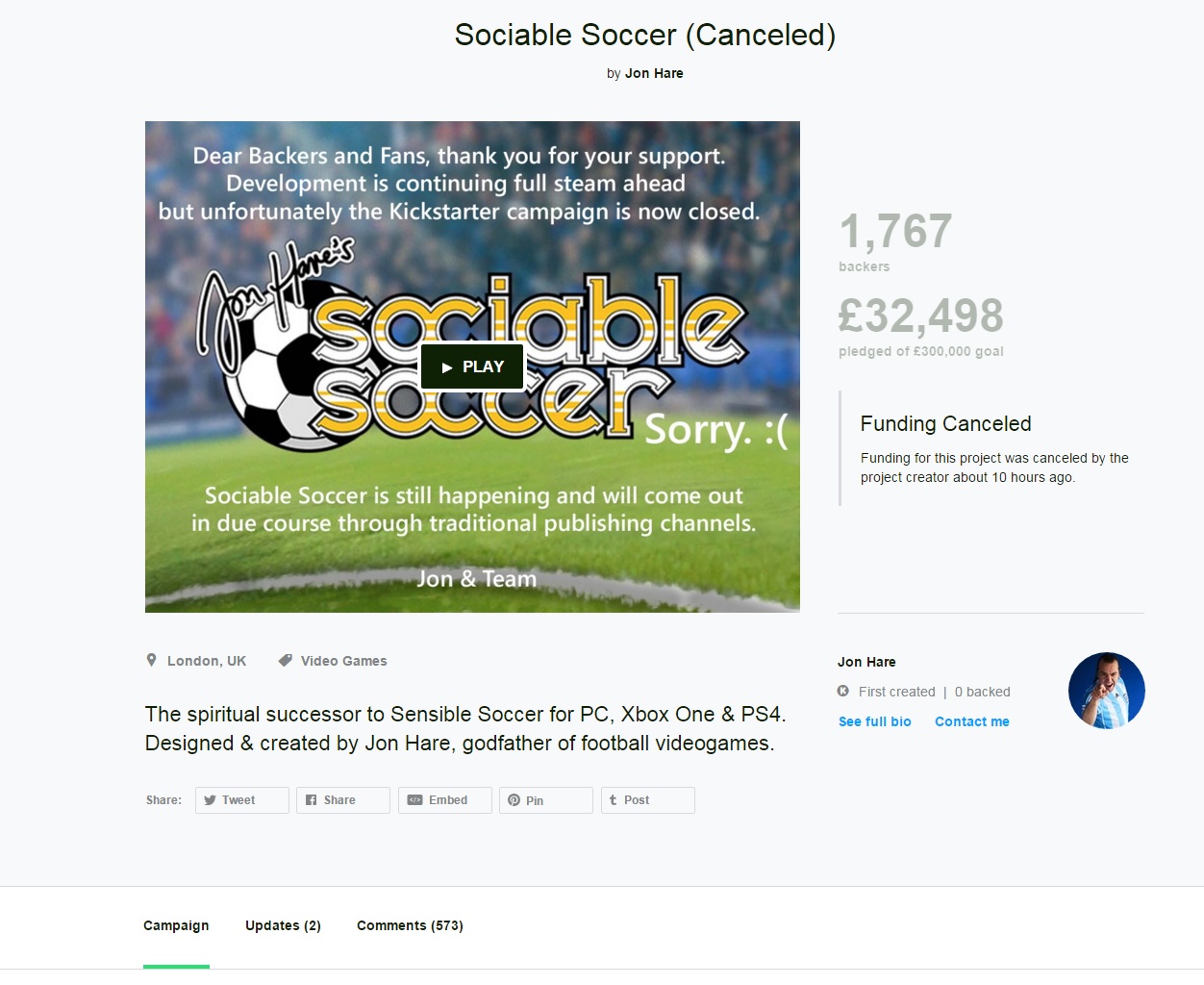Click the Embed code icon
The image size is (1204, 985).
pyautogui.click(x=414, y=800)
